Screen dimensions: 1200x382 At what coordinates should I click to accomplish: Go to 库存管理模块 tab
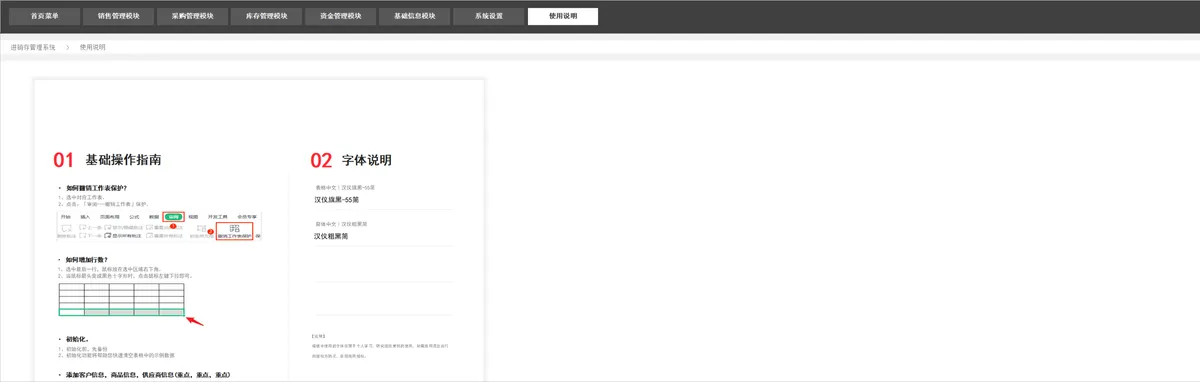coord(266,16)
